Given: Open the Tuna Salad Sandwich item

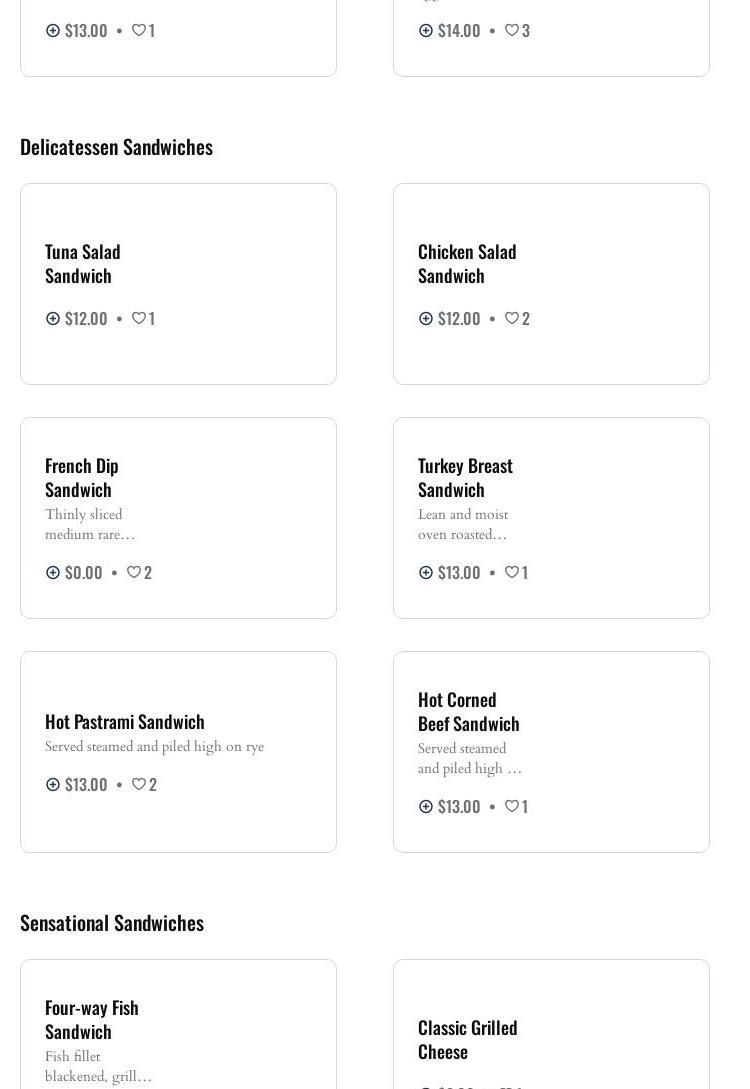Looking at the screenshot, I should click(83, 263).
